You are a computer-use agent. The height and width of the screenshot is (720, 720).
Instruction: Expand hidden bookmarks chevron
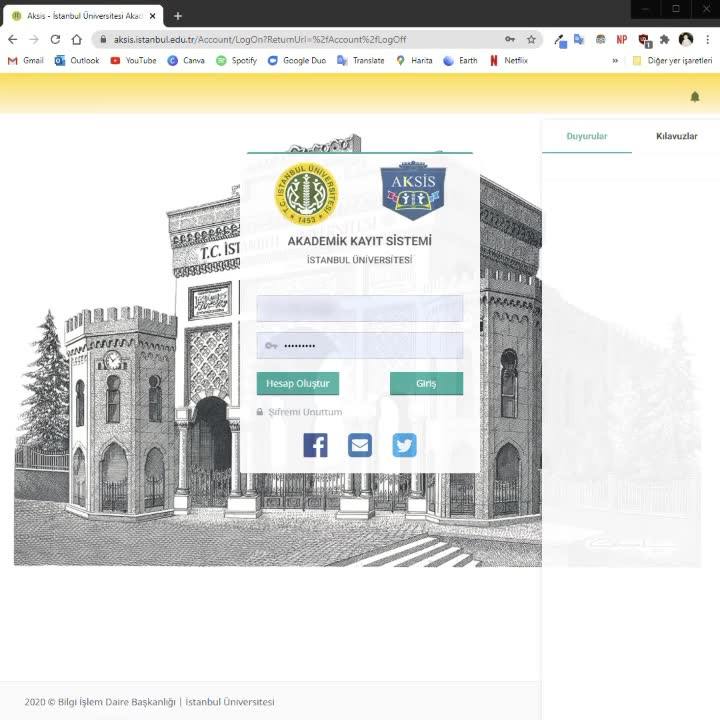pyautogui.click(x=615, y=61)
